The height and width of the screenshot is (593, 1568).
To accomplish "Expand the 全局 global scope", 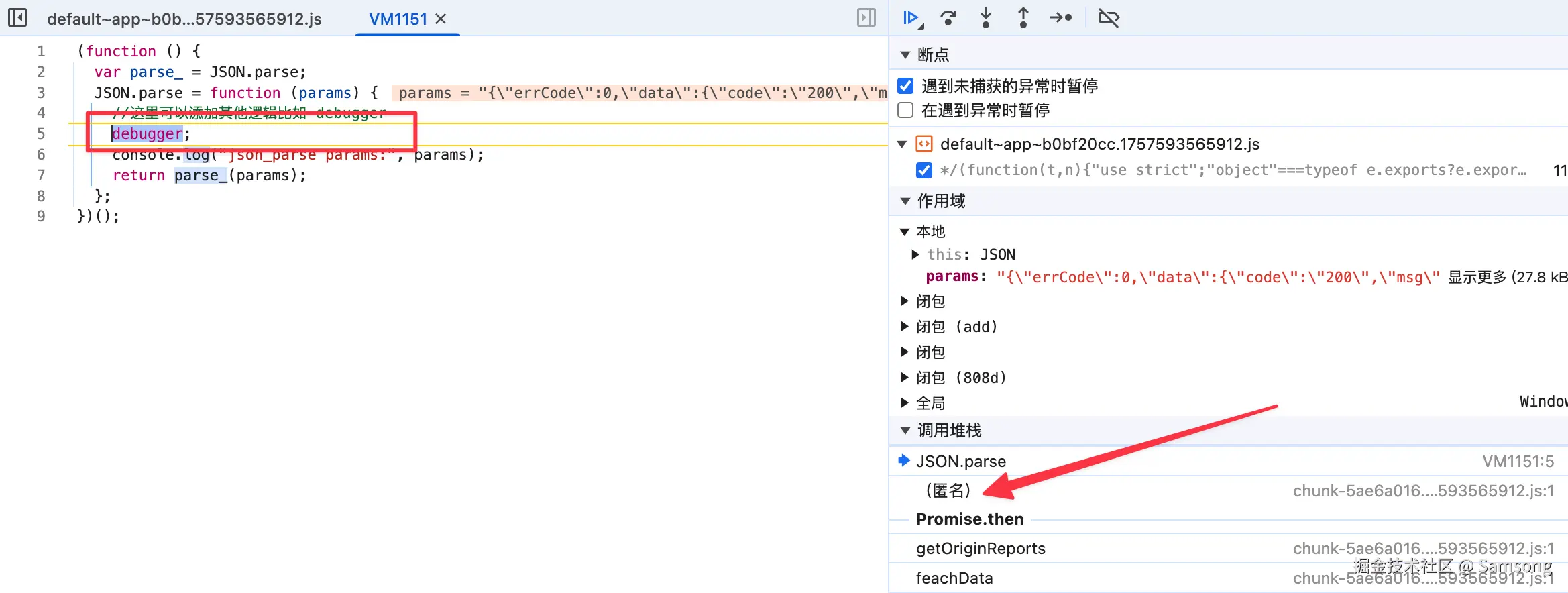I will point(905,403).
